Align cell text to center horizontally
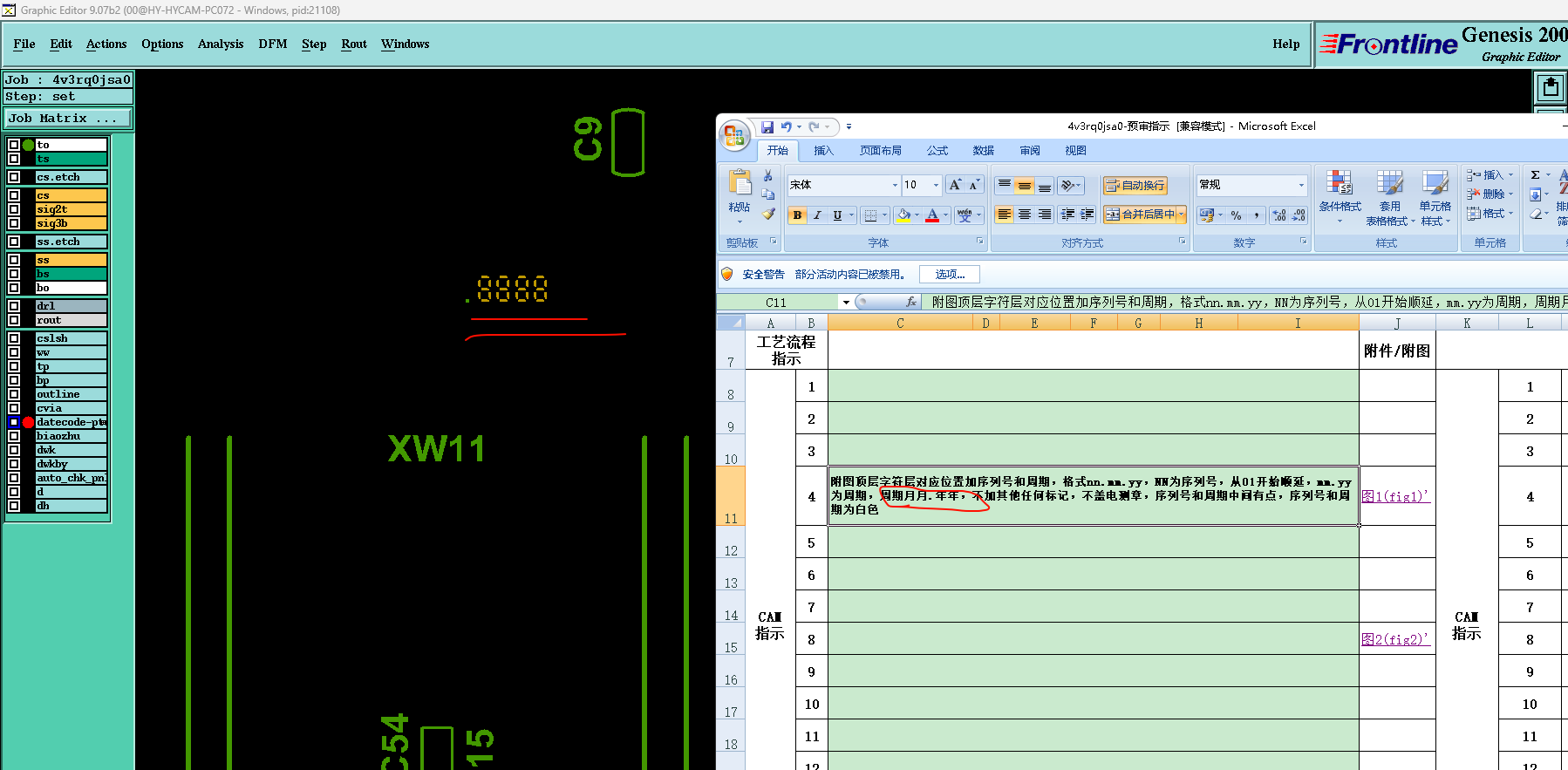 coord(1025,215)
